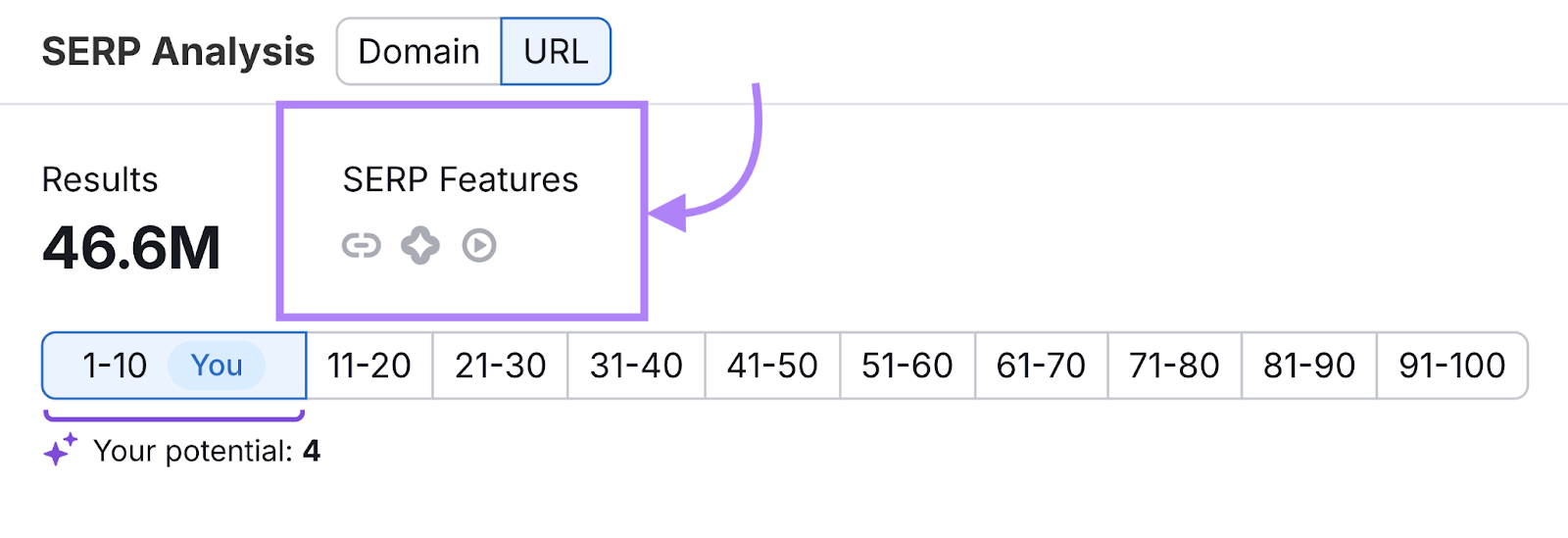View results ranked 51-60
The width and height of the screenshot is (1568, 538).
tap(906, 366)
